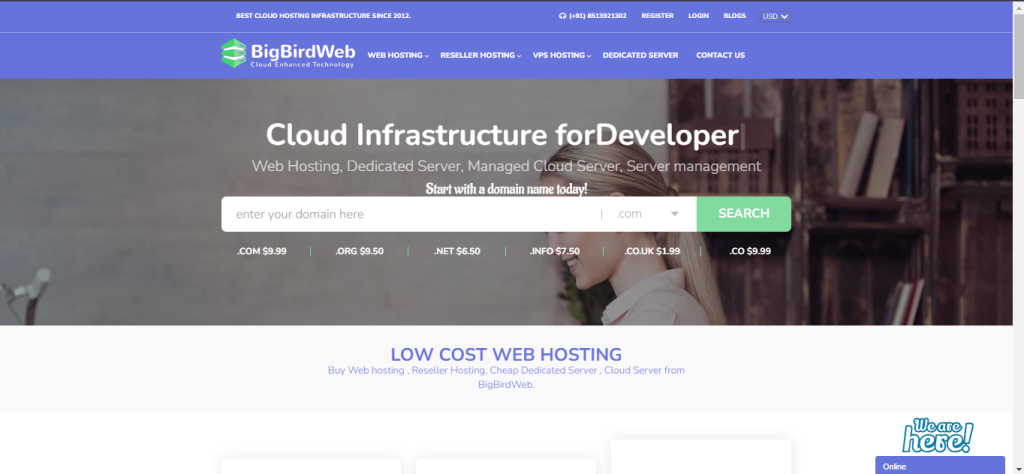Open the BLOGS link
This screenshot has width=1024, height=474.
735,16
